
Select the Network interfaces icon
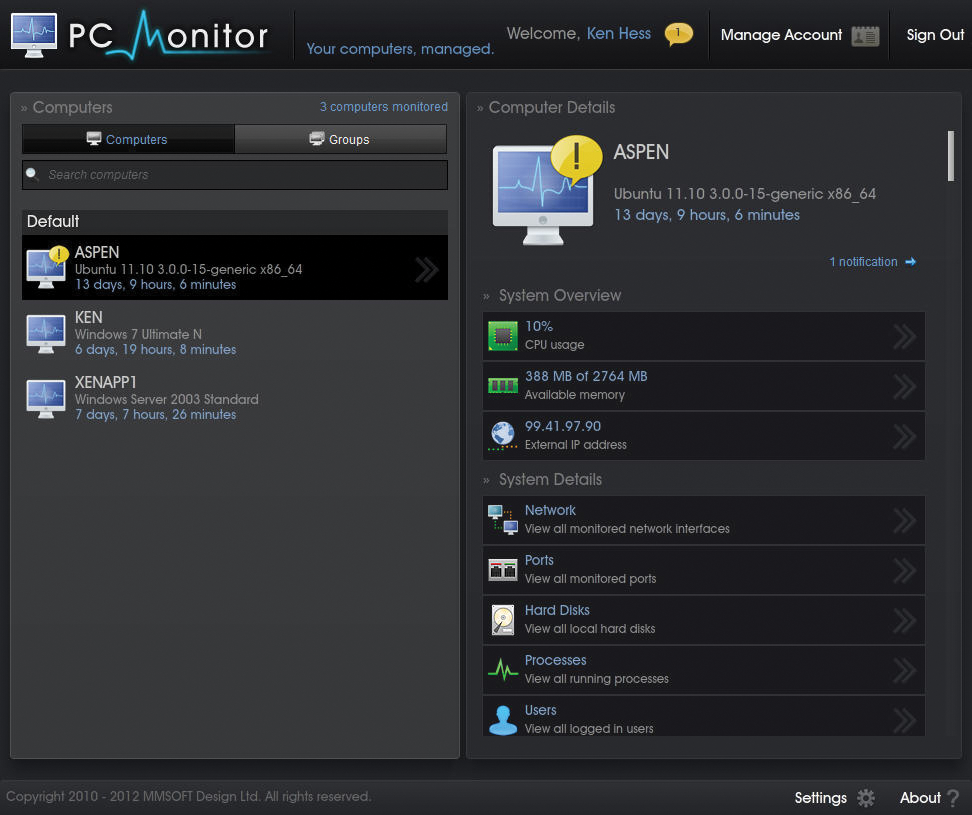(x=502, y=520)
